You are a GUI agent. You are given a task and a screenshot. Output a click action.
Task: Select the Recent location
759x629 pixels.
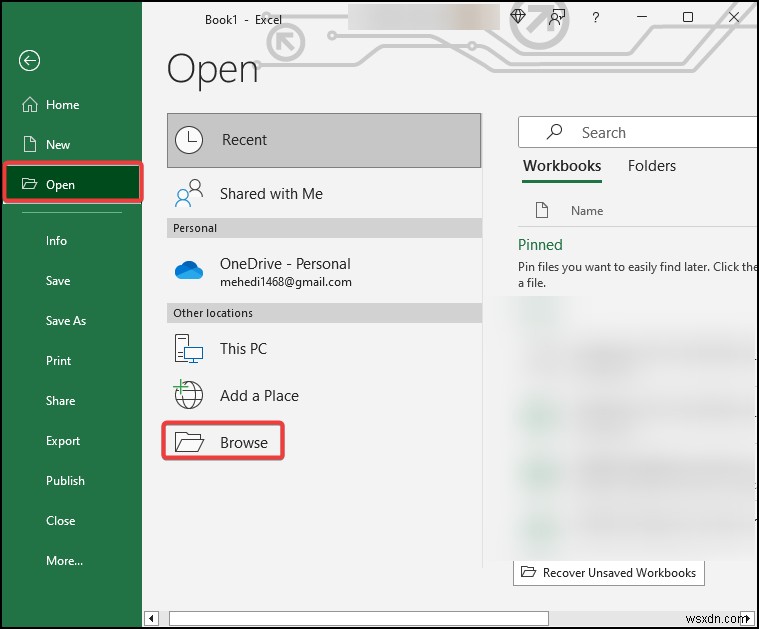pos(324,140)
